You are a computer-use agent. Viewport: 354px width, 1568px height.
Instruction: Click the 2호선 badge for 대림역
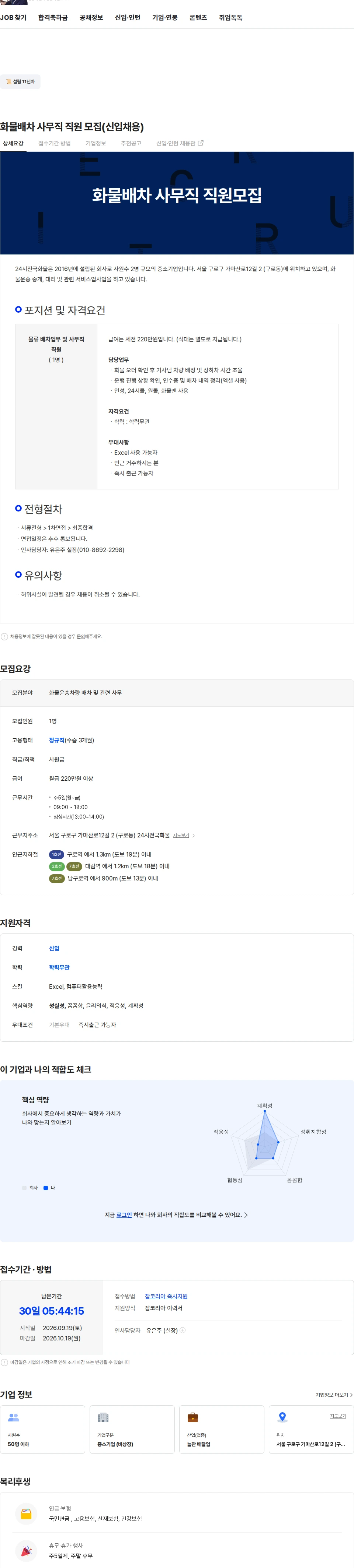56,866
